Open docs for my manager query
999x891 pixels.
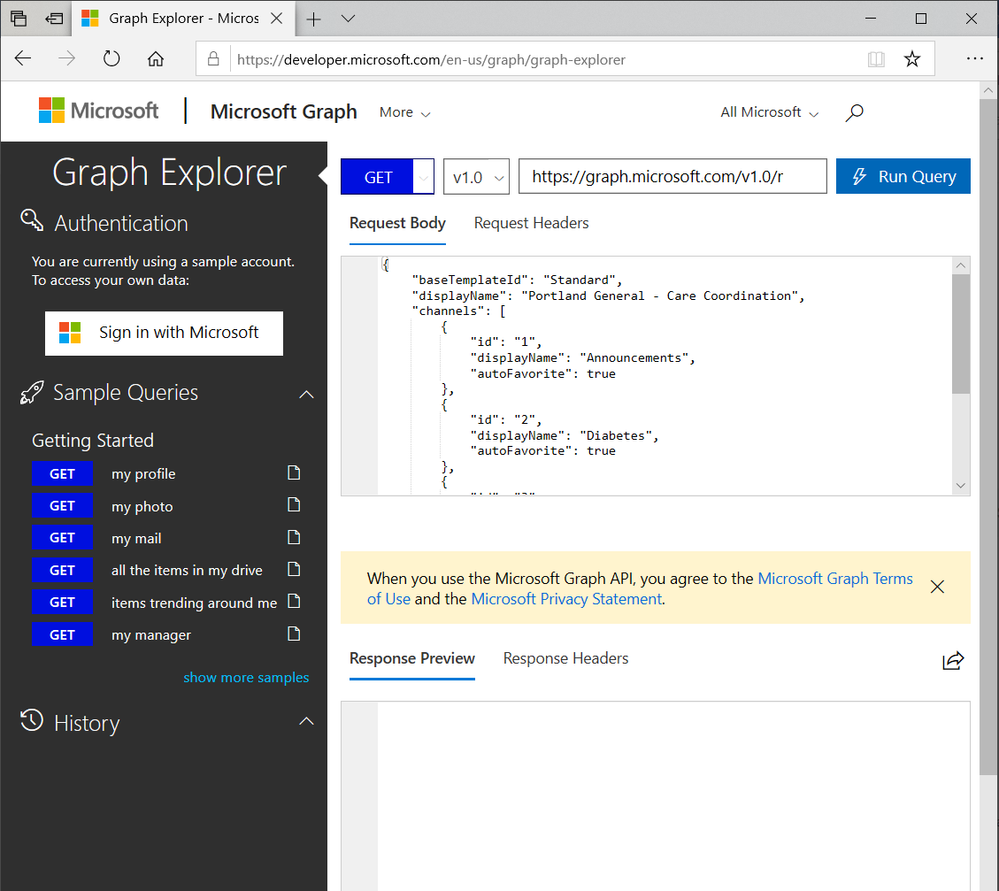click(294, 634)
